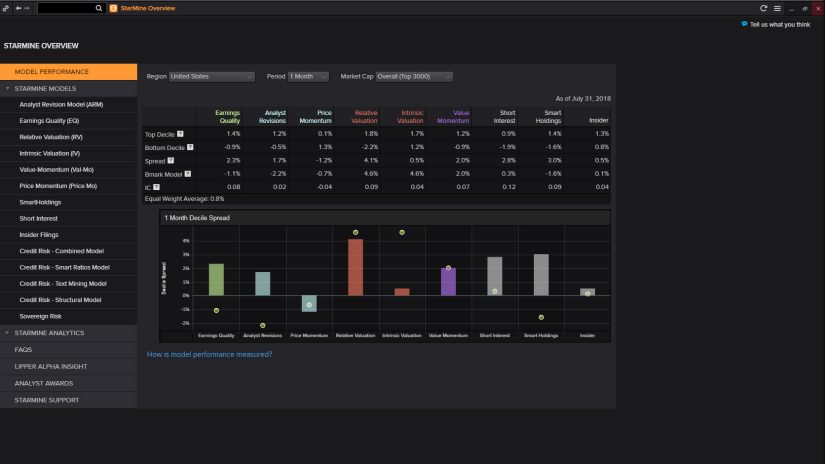Viewport: 825px width, 464px height.
Task: Open the hamburger menu icon
Action: click(x=777, y=8)
